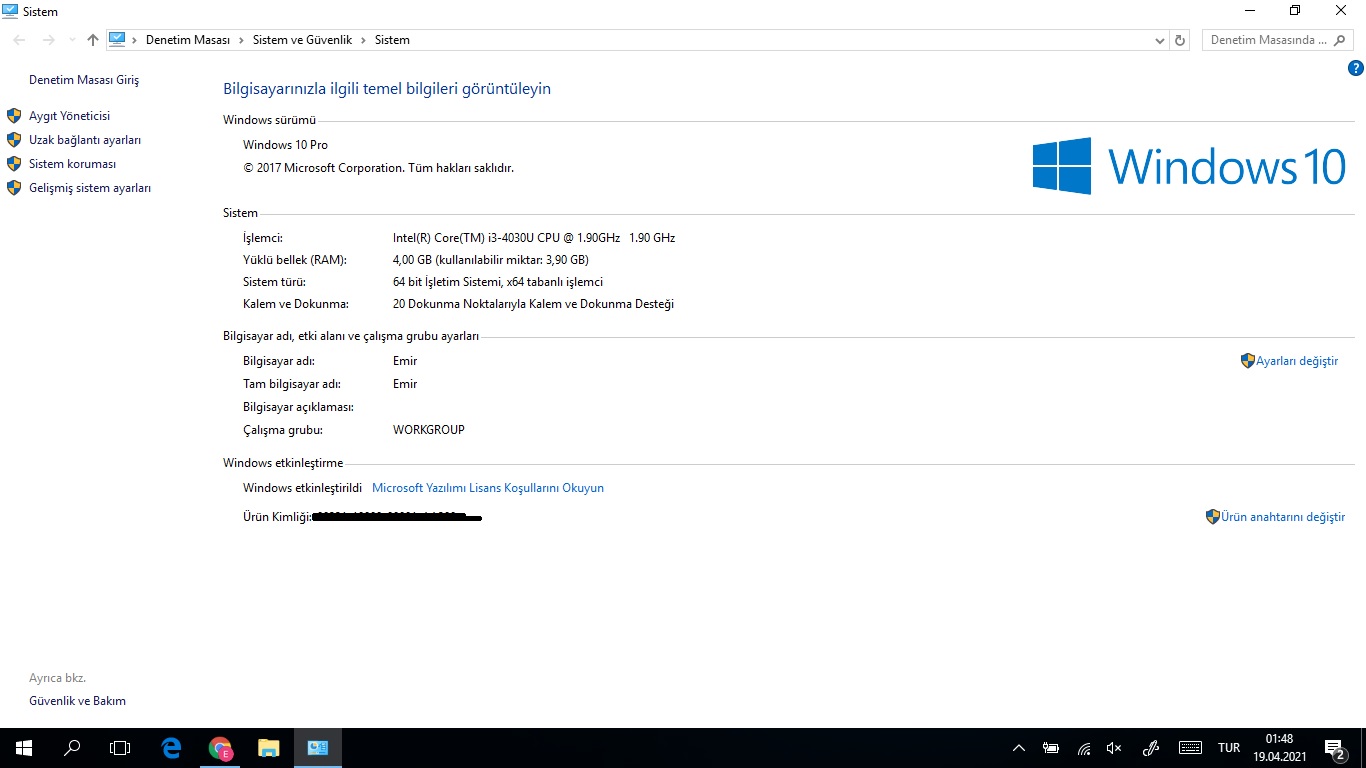Restore down the Sistem window
Screen dimensions: 1366x768
click(1295, 11)
